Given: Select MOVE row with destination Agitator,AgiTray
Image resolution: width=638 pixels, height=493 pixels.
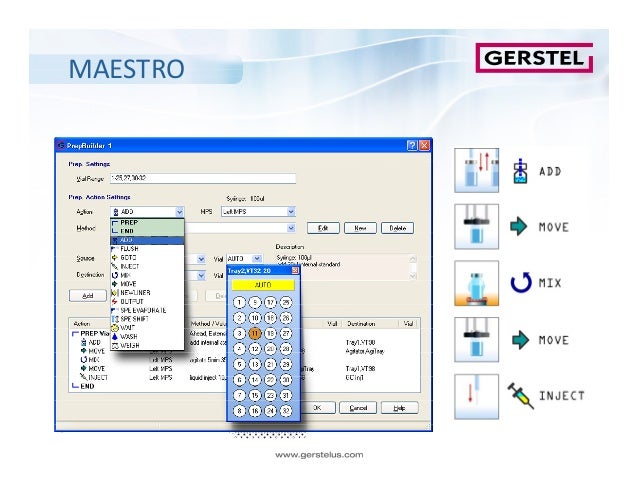Looking at the screenshot, I should pos(244,351).
